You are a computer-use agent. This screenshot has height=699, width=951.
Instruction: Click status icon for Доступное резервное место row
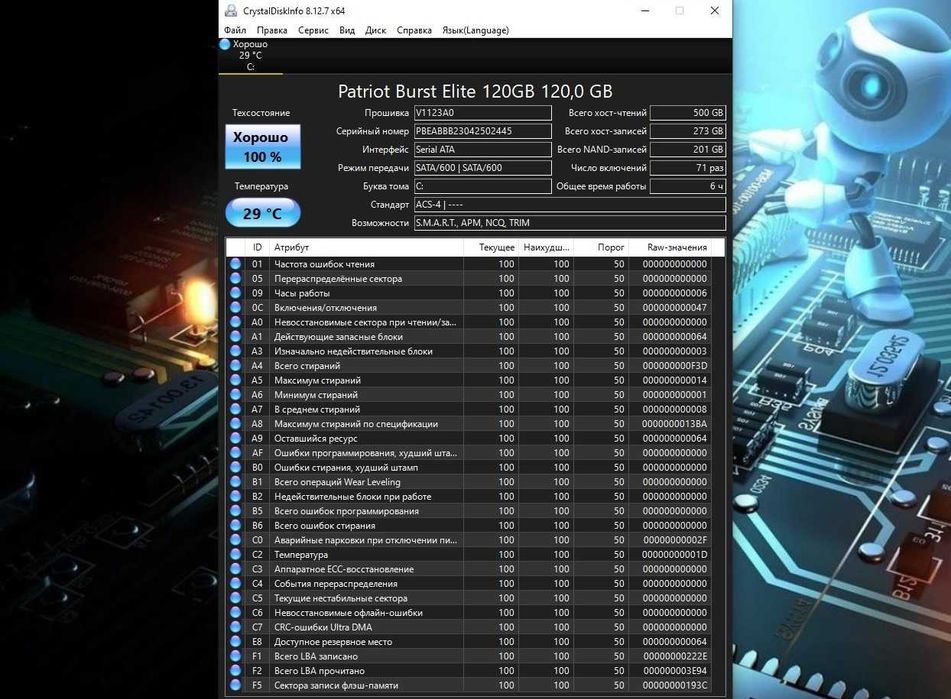pyautogui.click(x=235, y=642)
